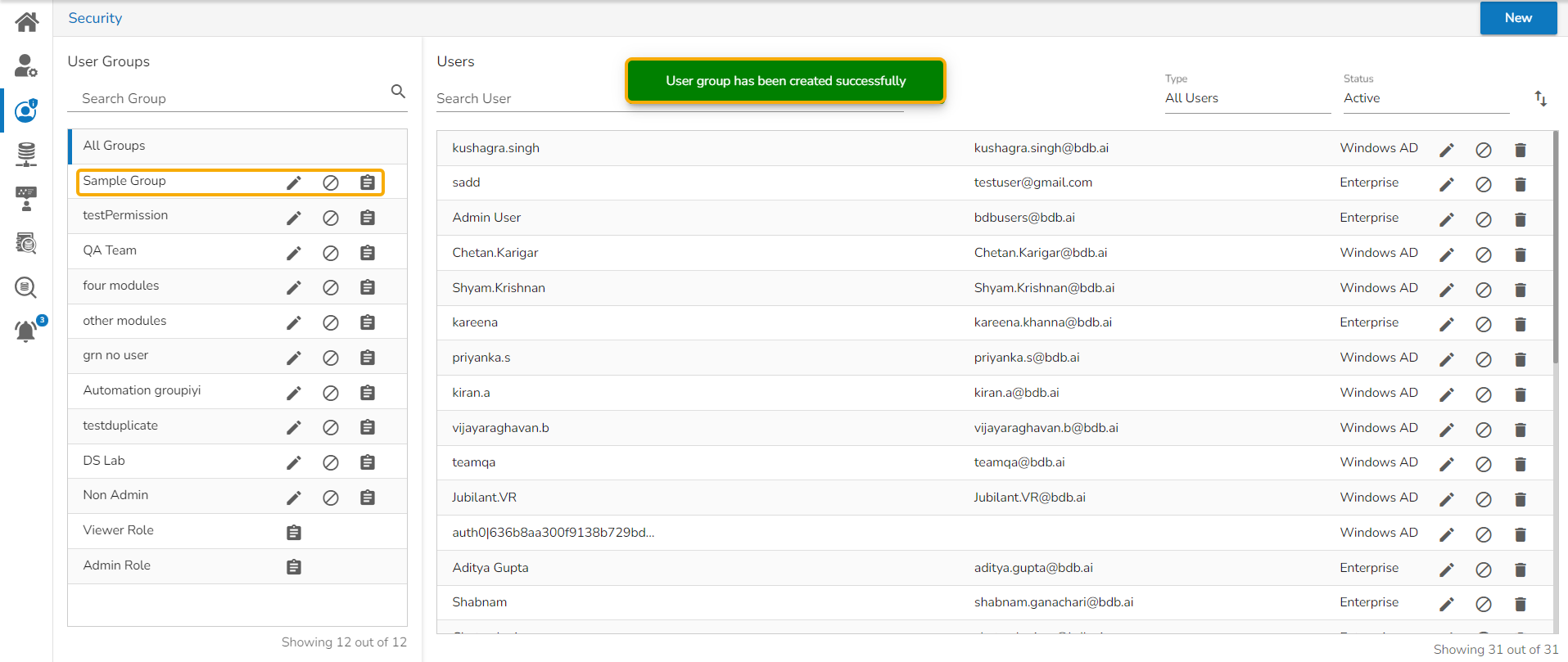Click user name teamqa
1568x662 pixels.
pos(474,462)
